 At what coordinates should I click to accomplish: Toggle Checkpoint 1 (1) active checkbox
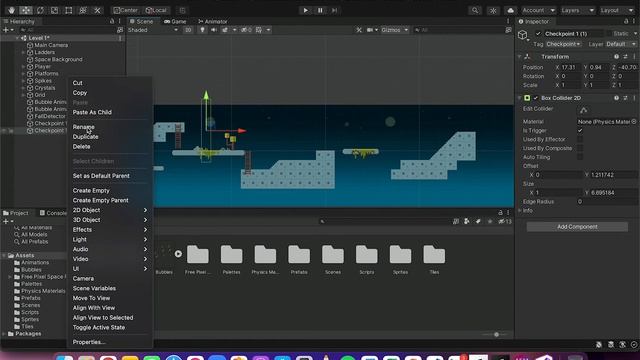(x=538, y=34)
